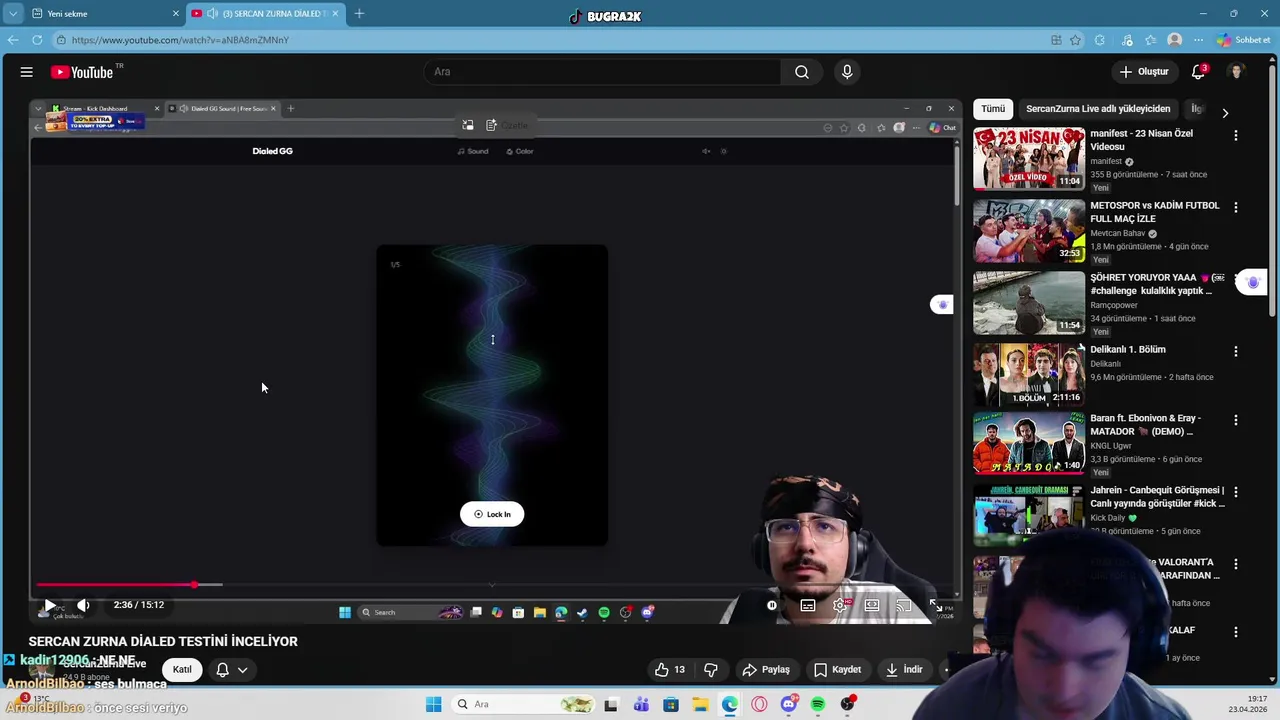Open YouTube notifications bell with badge

1198,72
